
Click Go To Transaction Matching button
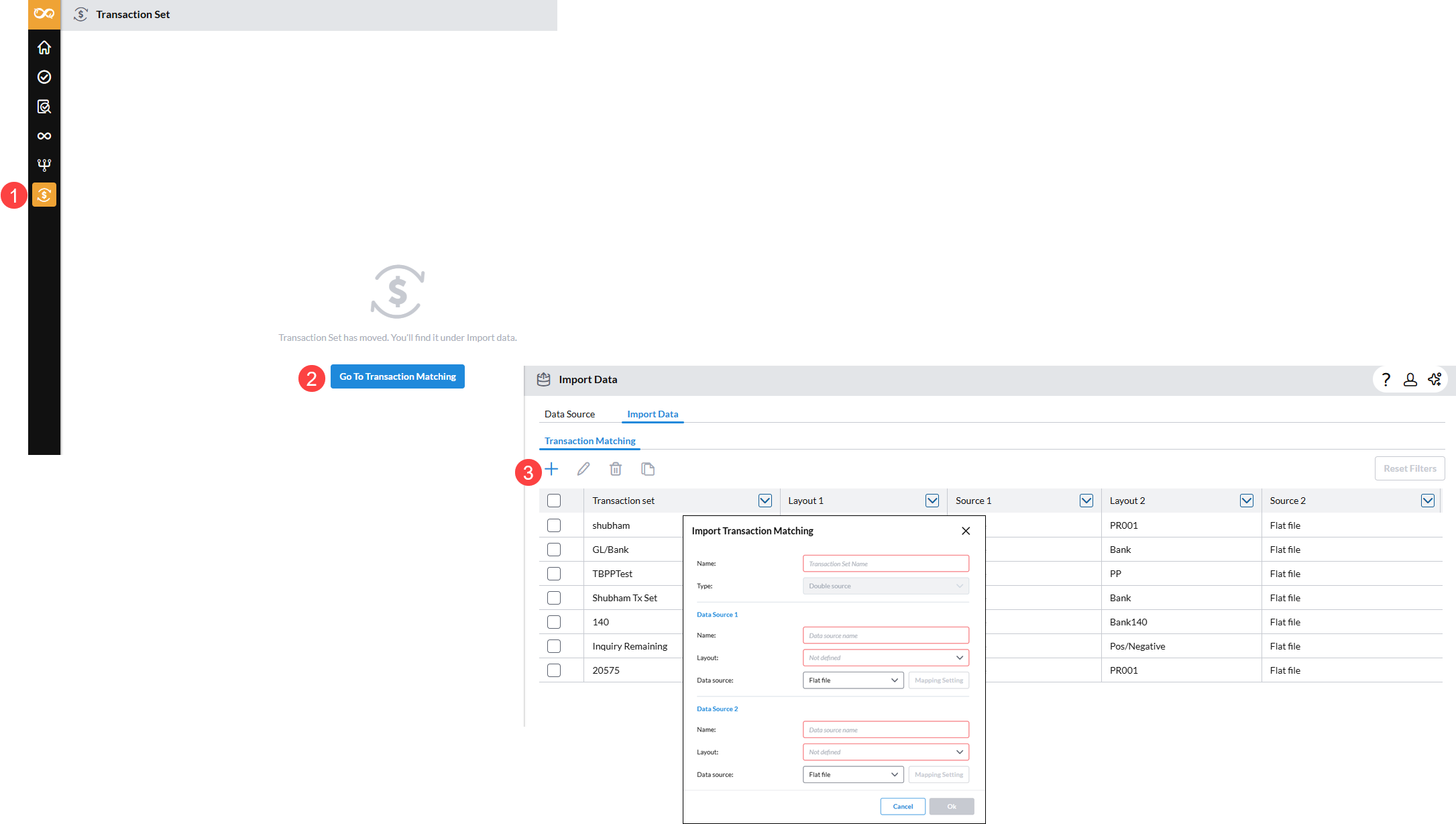tap(398, 376)
